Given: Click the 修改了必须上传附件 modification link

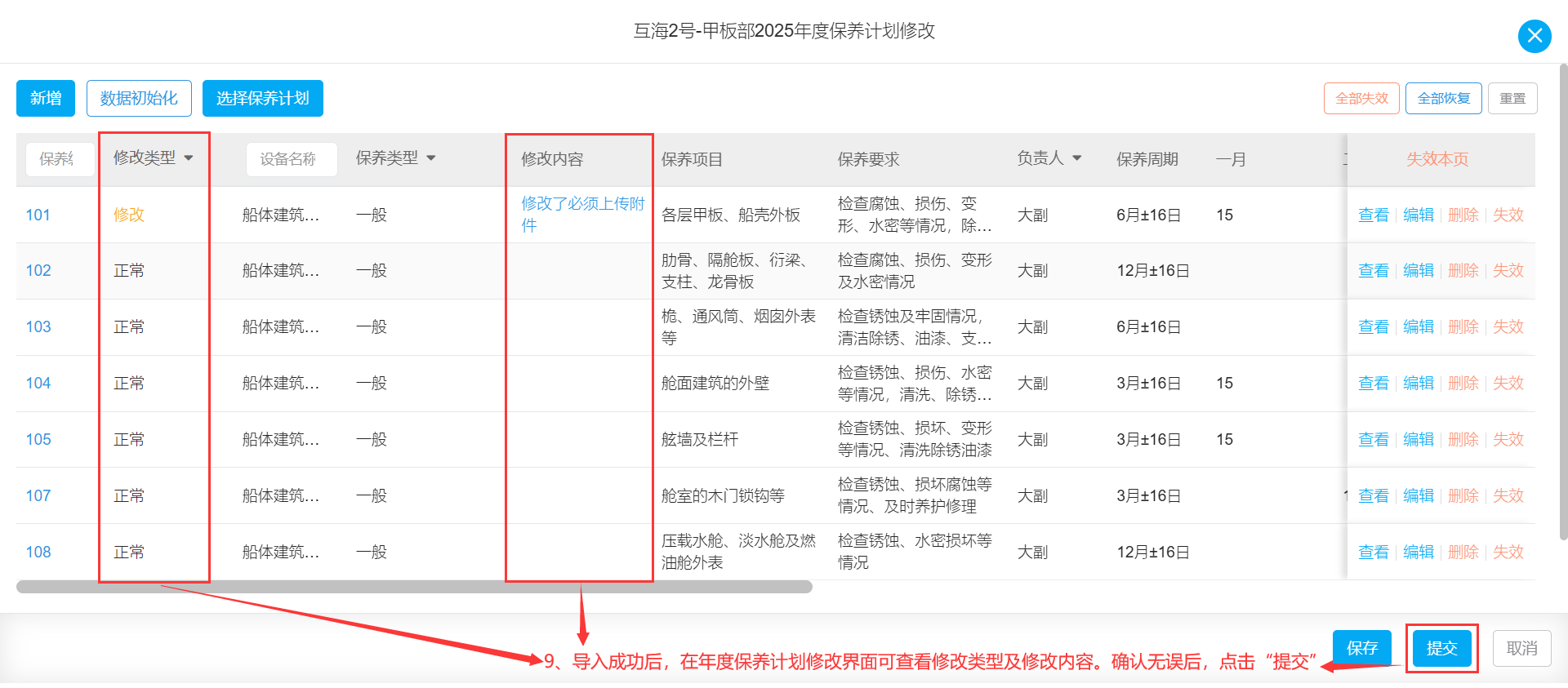Looking at the screenshot, I should [582, 215].
